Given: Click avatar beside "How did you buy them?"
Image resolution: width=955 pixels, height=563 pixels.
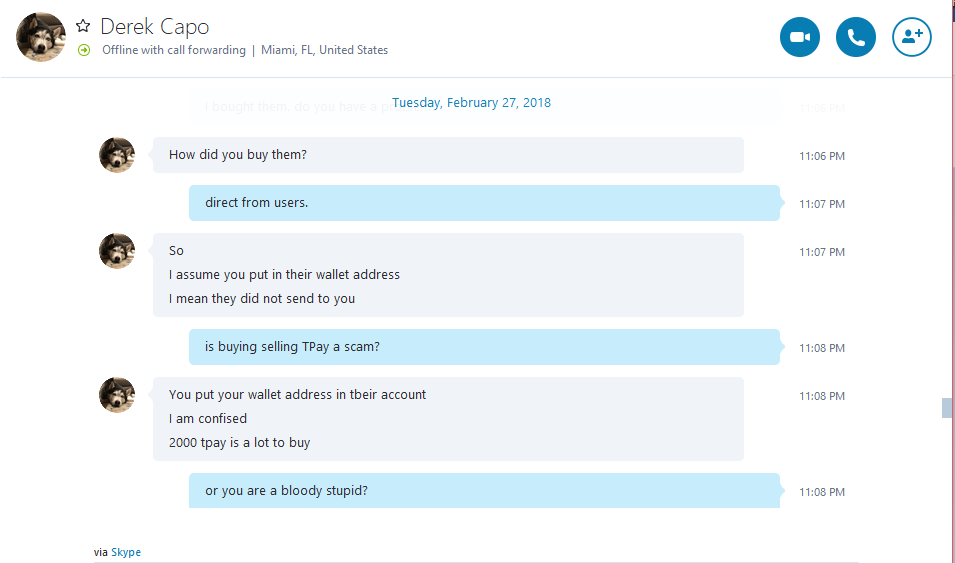Looking at the screenshot, I should 117,155.
